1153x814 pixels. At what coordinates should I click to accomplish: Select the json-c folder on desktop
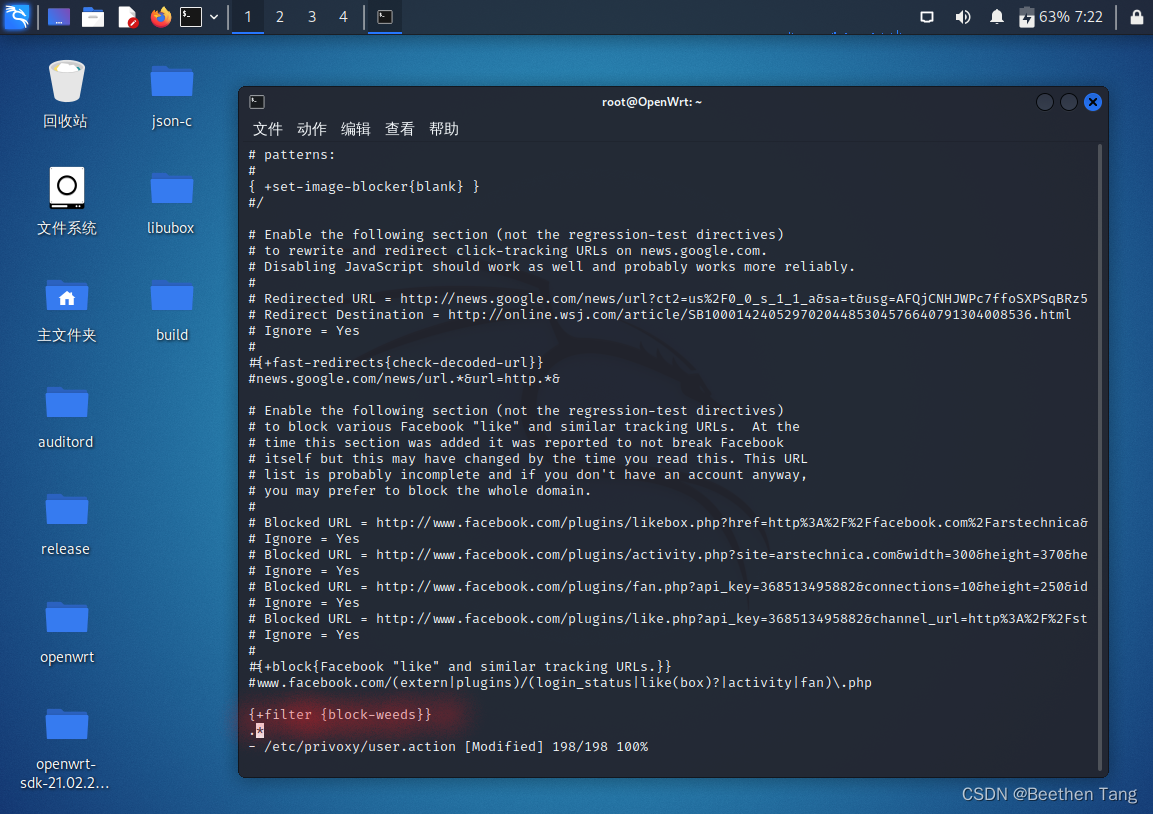pos(171,95)
